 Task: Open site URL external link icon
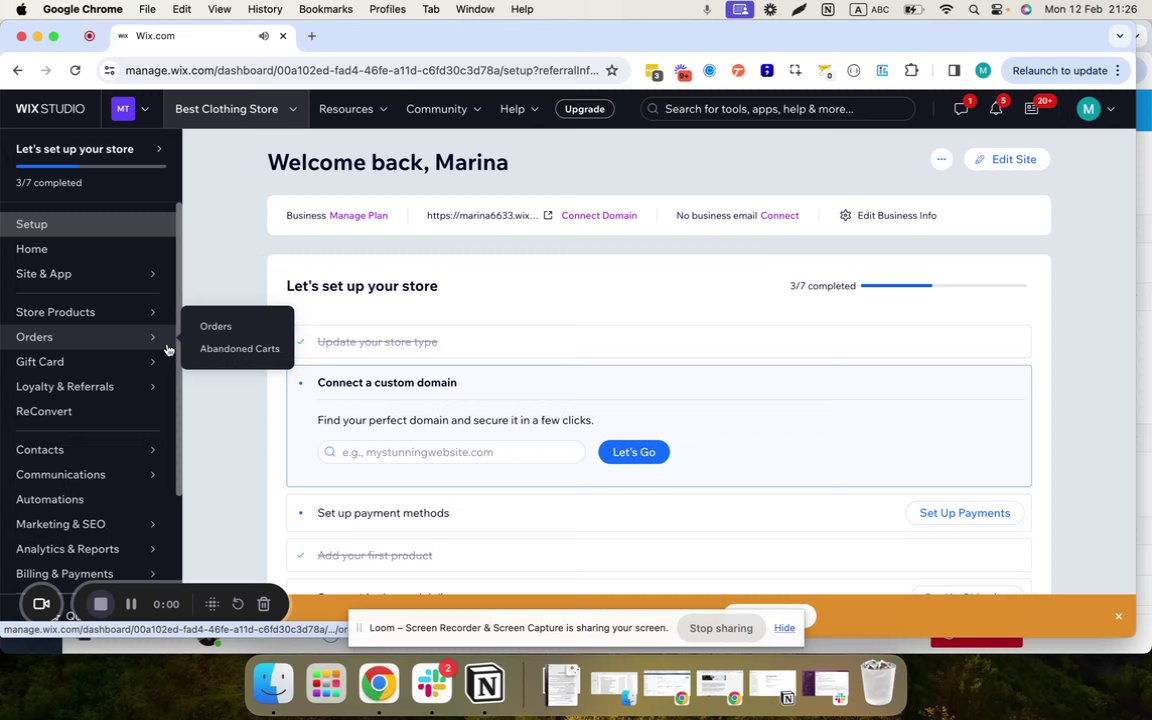(548, 215)
